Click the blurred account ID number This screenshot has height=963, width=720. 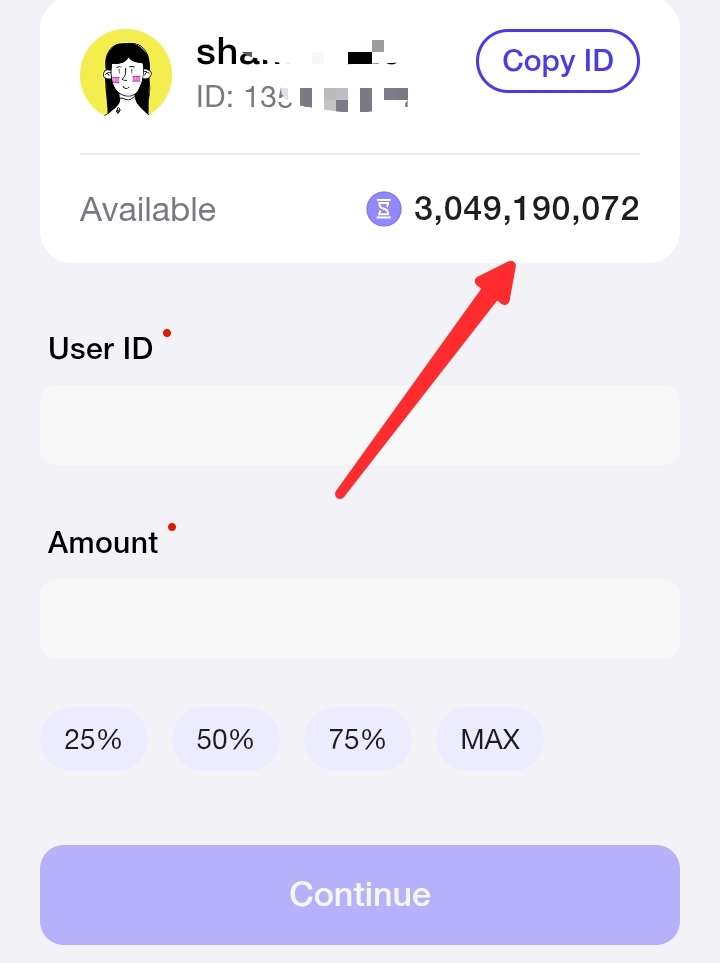click(x=302, y=97)
